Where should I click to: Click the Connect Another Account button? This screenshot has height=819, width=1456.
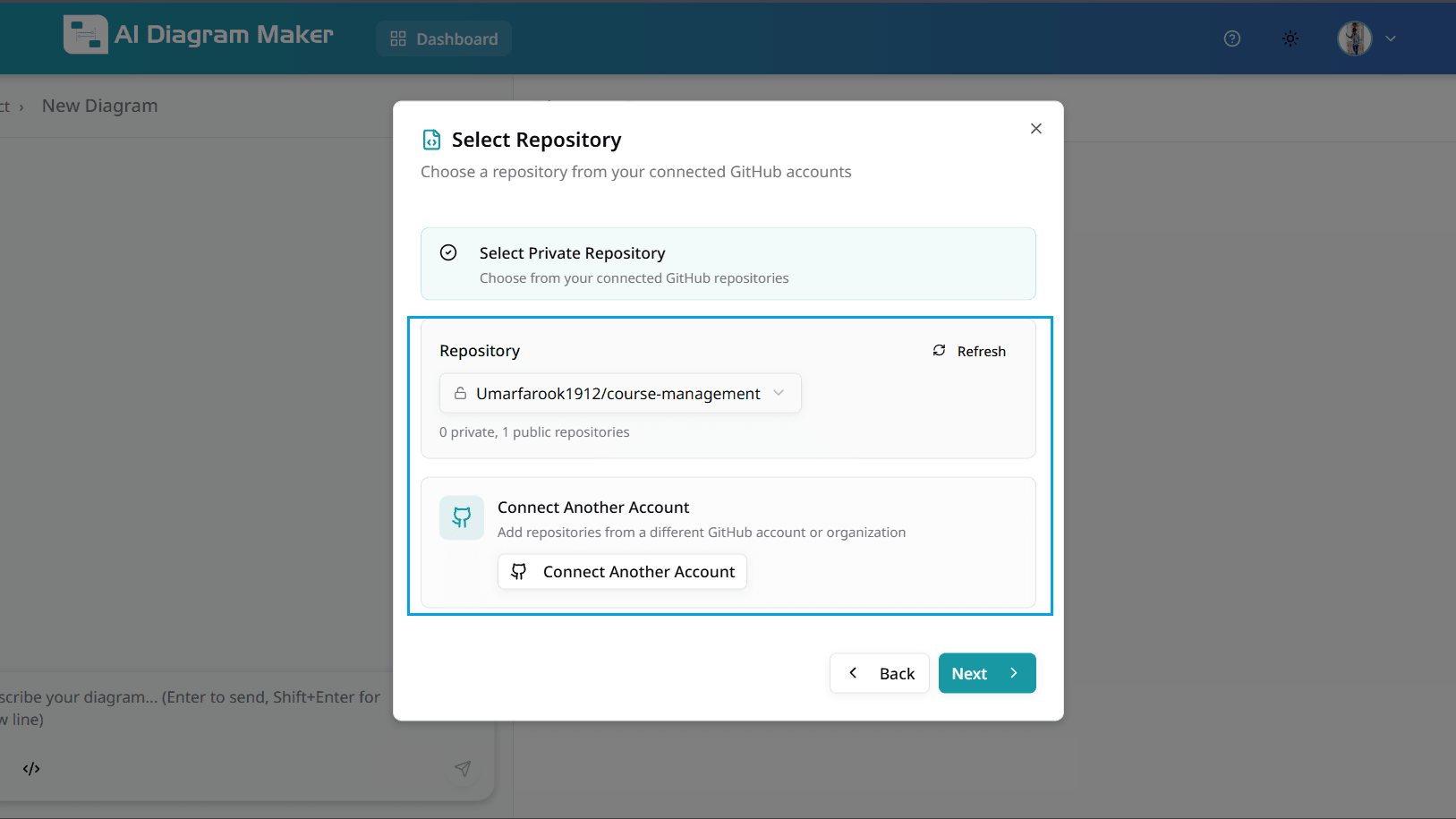[x=622, y=571]
